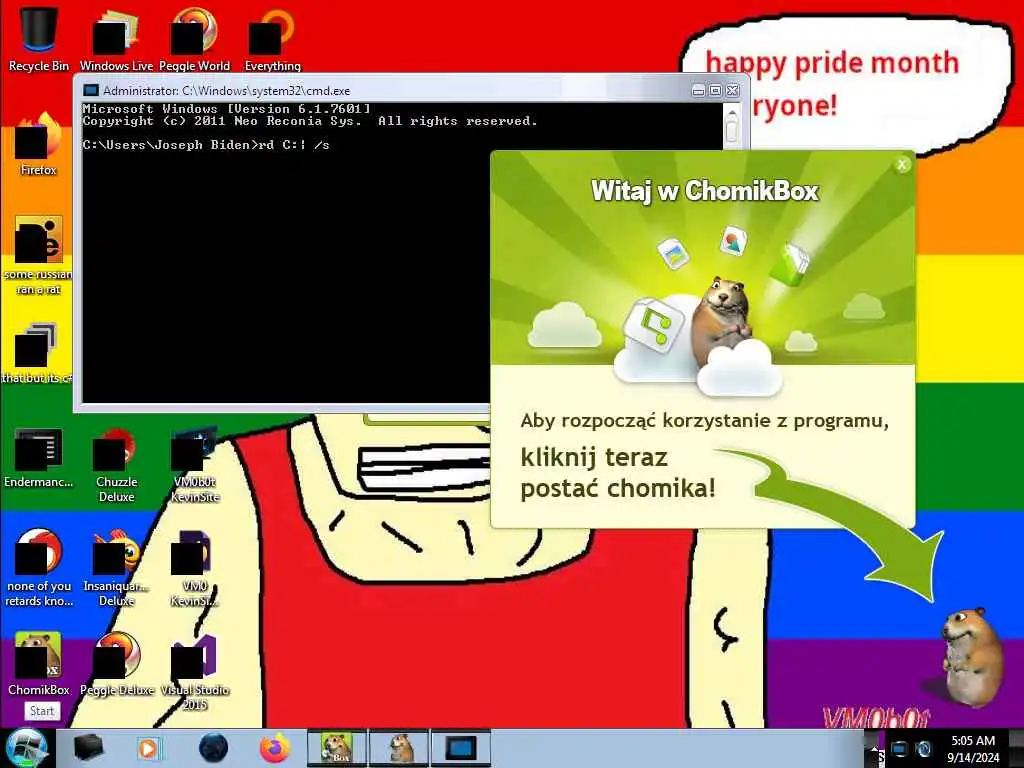
Task: Click the cmd scrollbar up arrow
Action: 732,112
